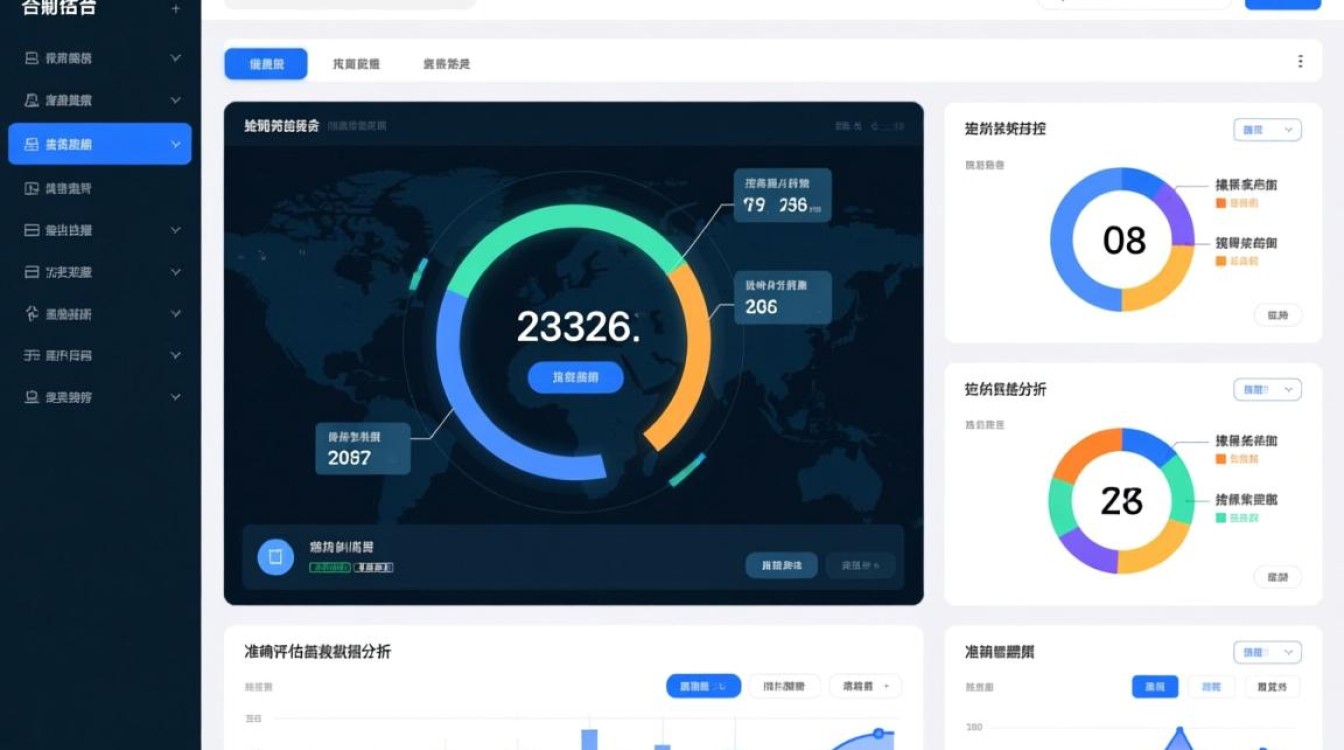This screenshot has width=1344, height=750.
Task: Toggle the green status tag in the dark card footer
Action: coord(330,568)
